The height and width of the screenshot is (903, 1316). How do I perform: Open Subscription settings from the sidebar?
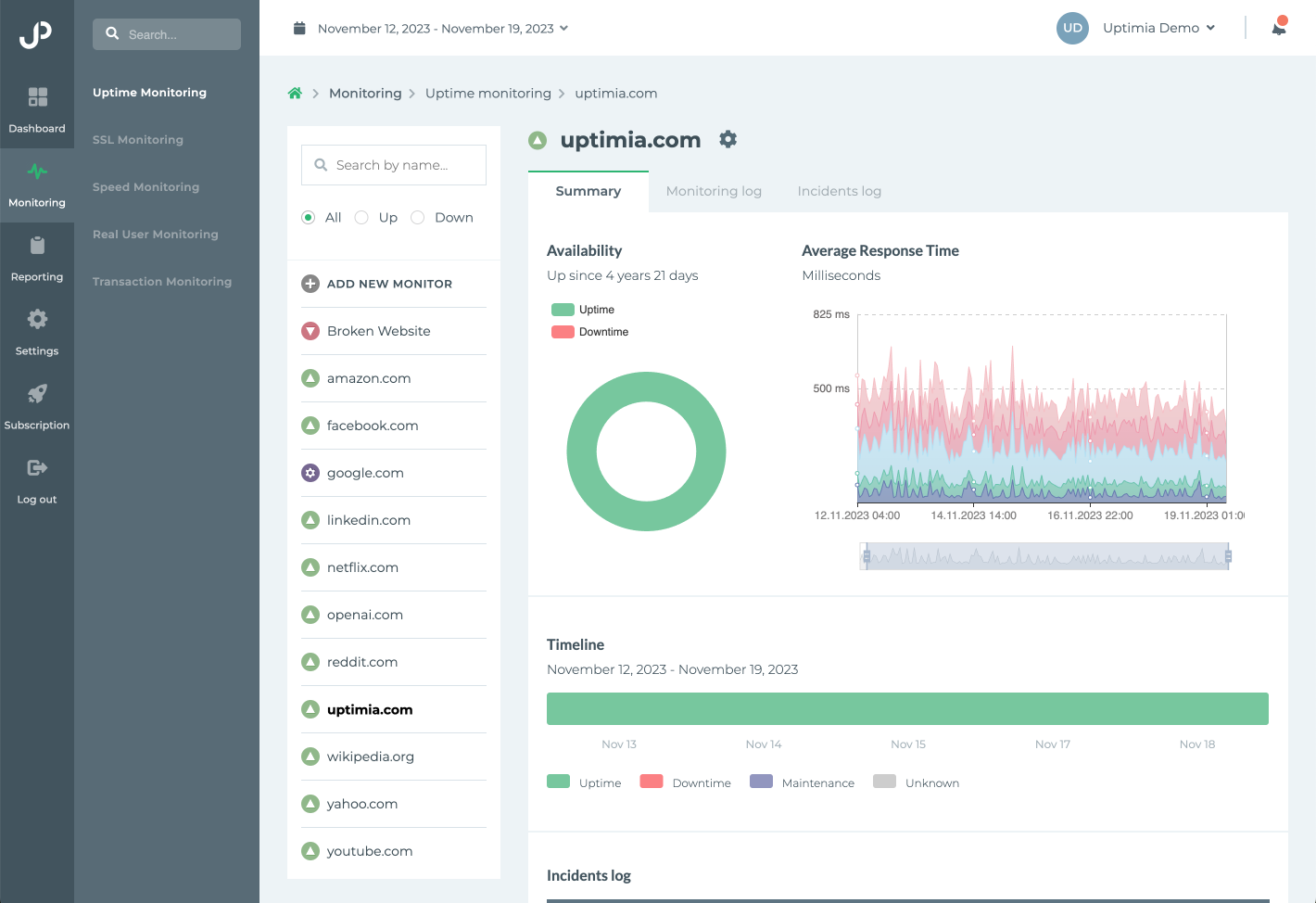pos(37,405)
